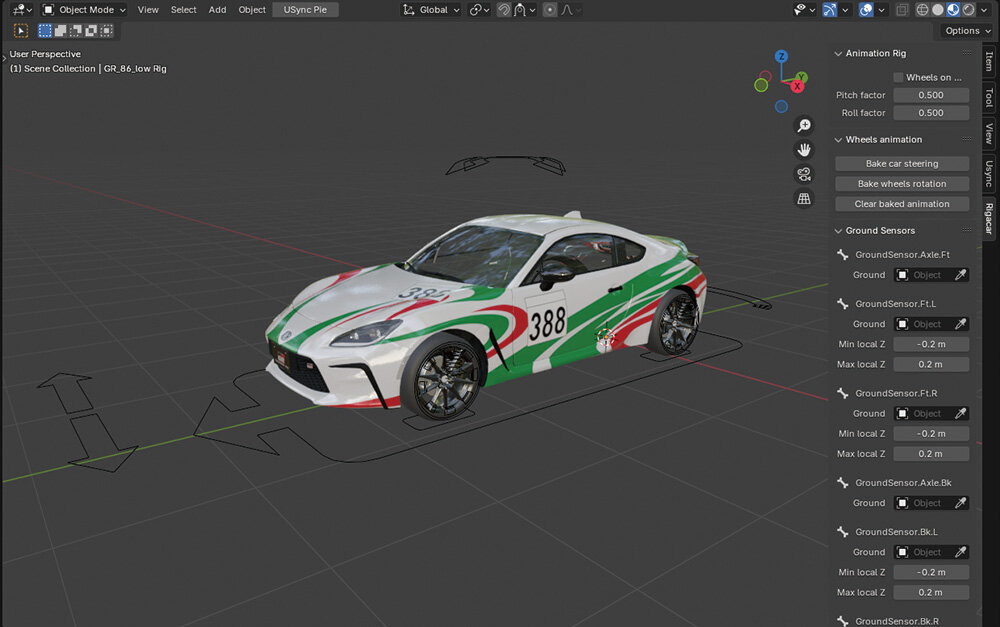Select wireframe shading mode icon

coord(921,10)
